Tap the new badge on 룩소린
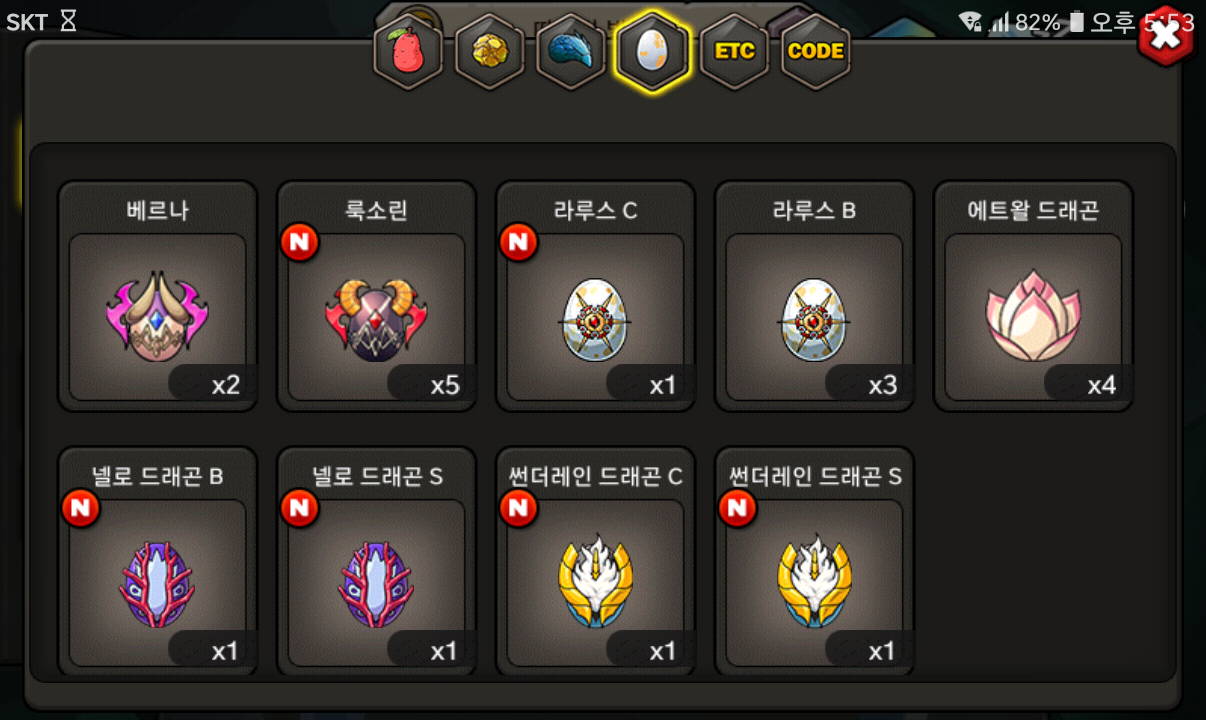 tap(300, 243)
